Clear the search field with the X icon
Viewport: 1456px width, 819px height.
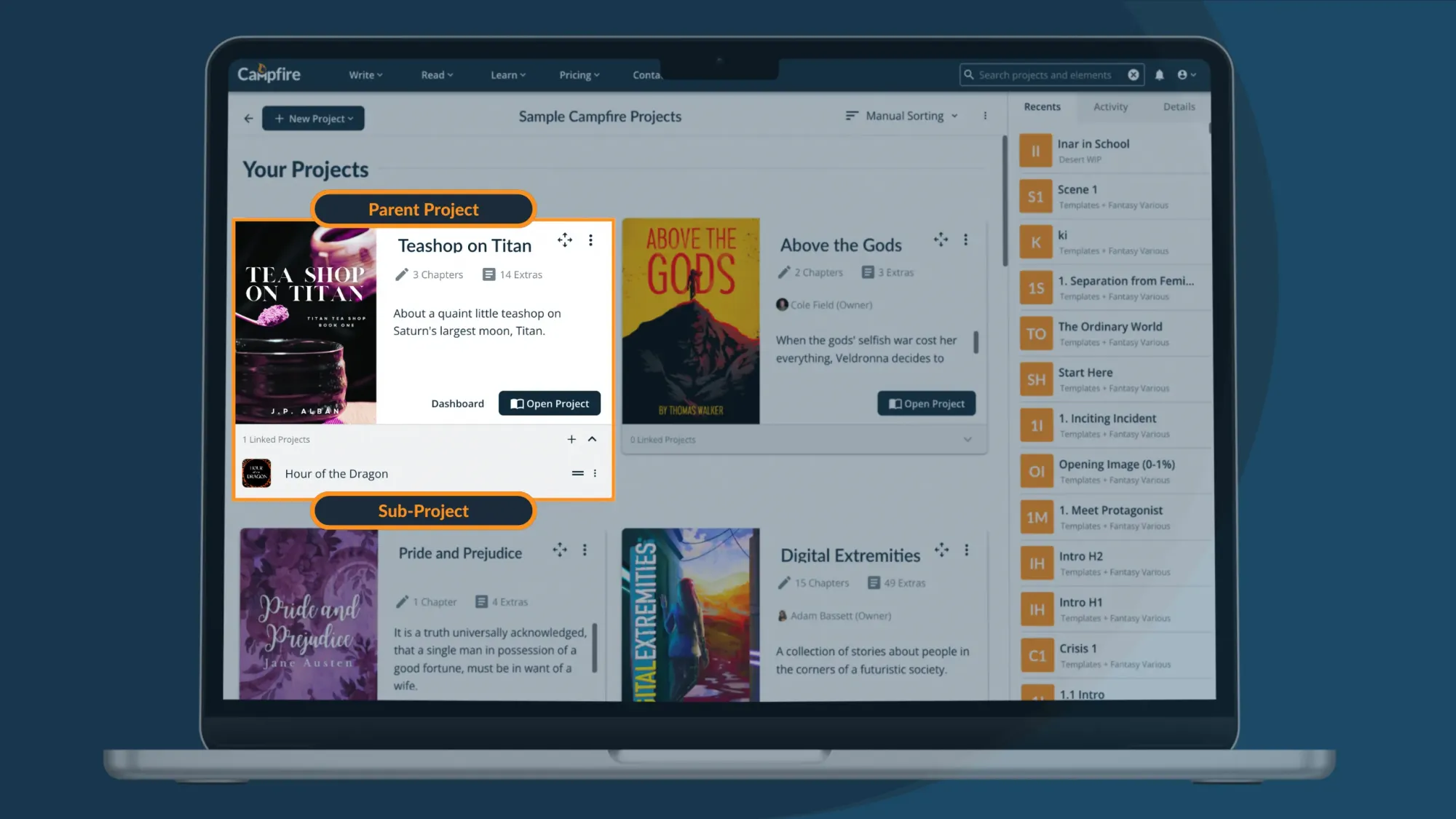1133,74
